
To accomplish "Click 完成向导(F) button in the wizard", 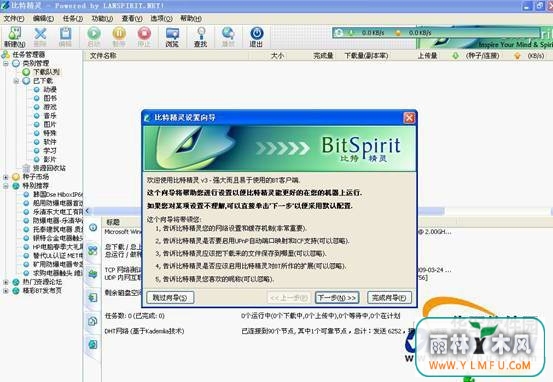I will (389, 297).
